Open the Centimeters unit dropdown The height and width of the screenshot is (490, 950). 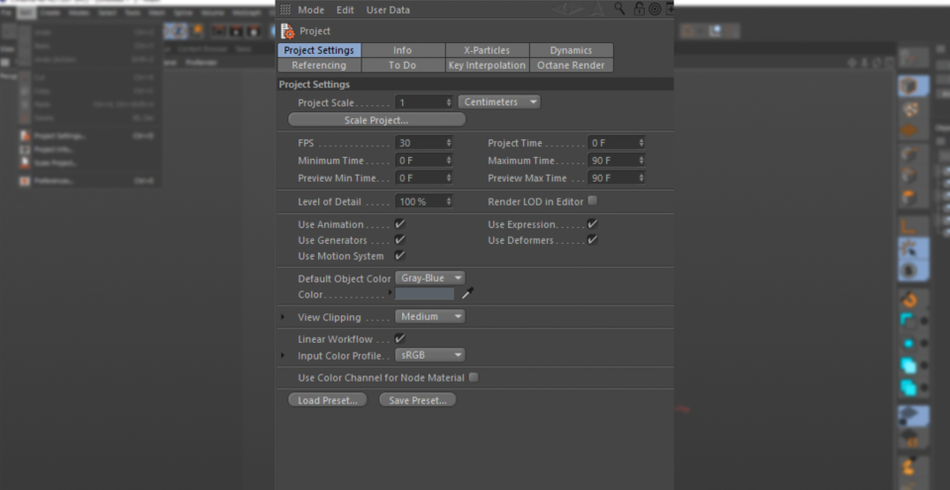click(x=499, y=102)
